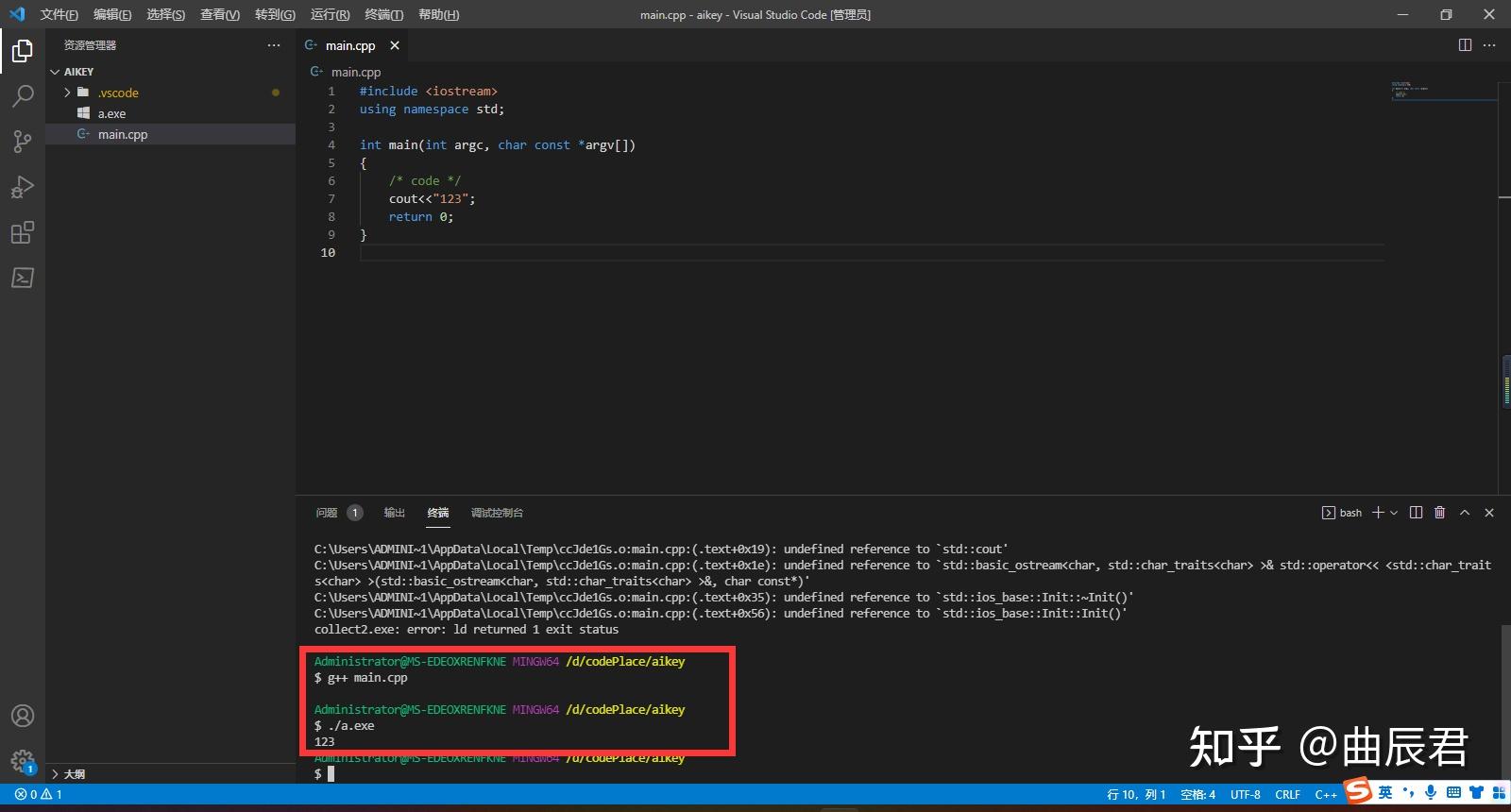Create a new terminal with plus icon

[1378, 513]
